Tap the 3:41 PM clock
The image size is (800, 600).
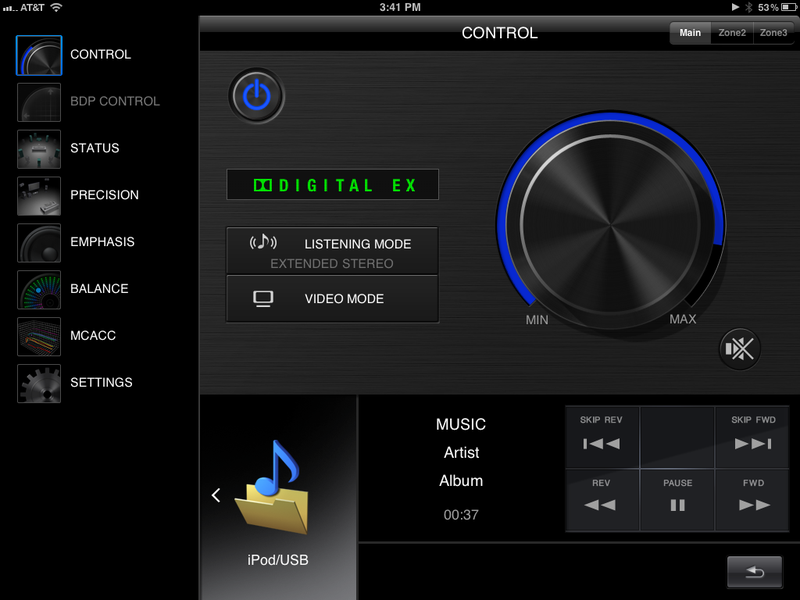pos(400,7)
